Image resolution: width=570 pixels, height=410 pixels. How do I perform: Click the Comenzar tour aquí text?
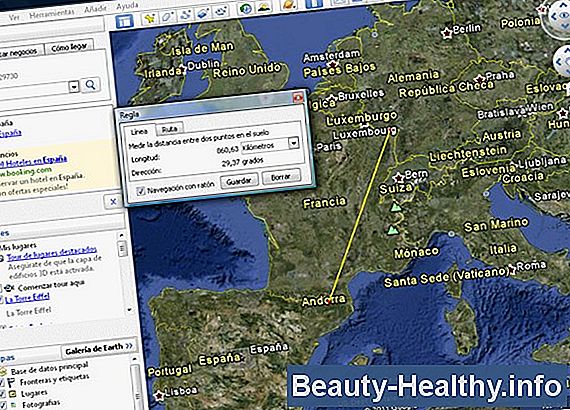point(51,286)
